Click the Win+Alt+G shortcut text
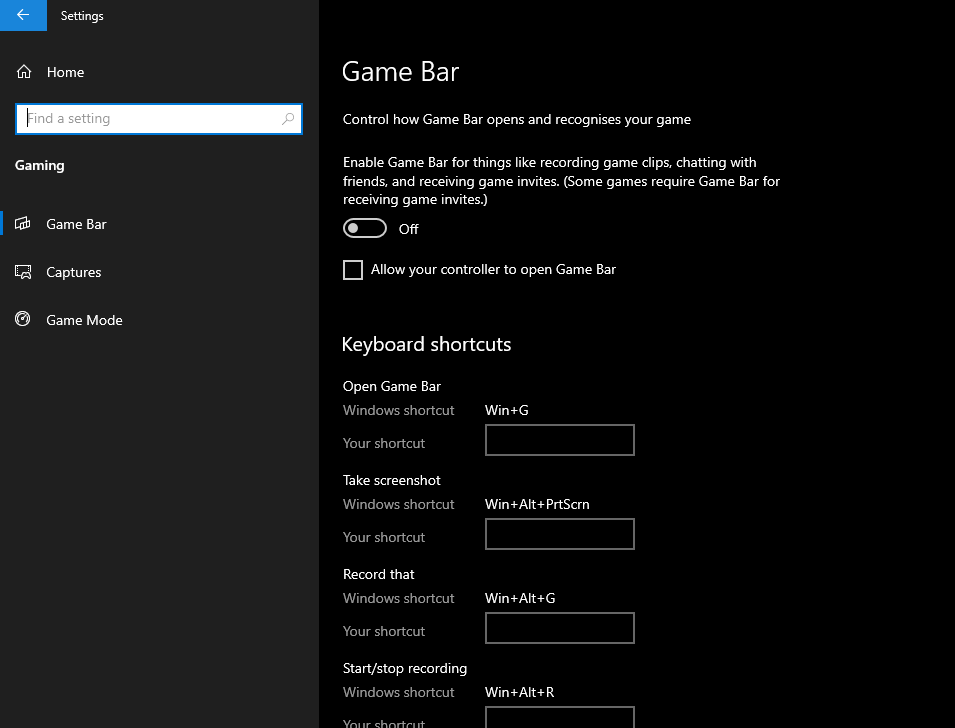 coord(520,598)
